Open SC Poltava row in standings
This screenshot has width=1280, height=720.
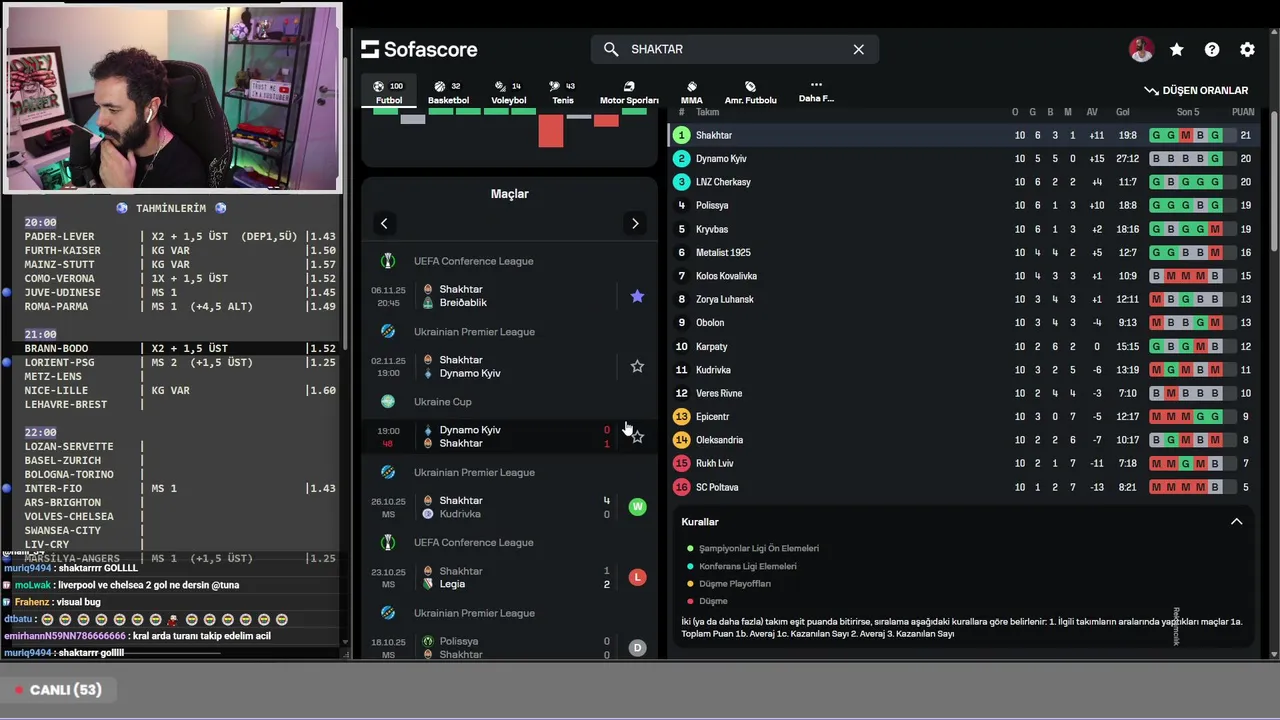[x=966, y=487]
